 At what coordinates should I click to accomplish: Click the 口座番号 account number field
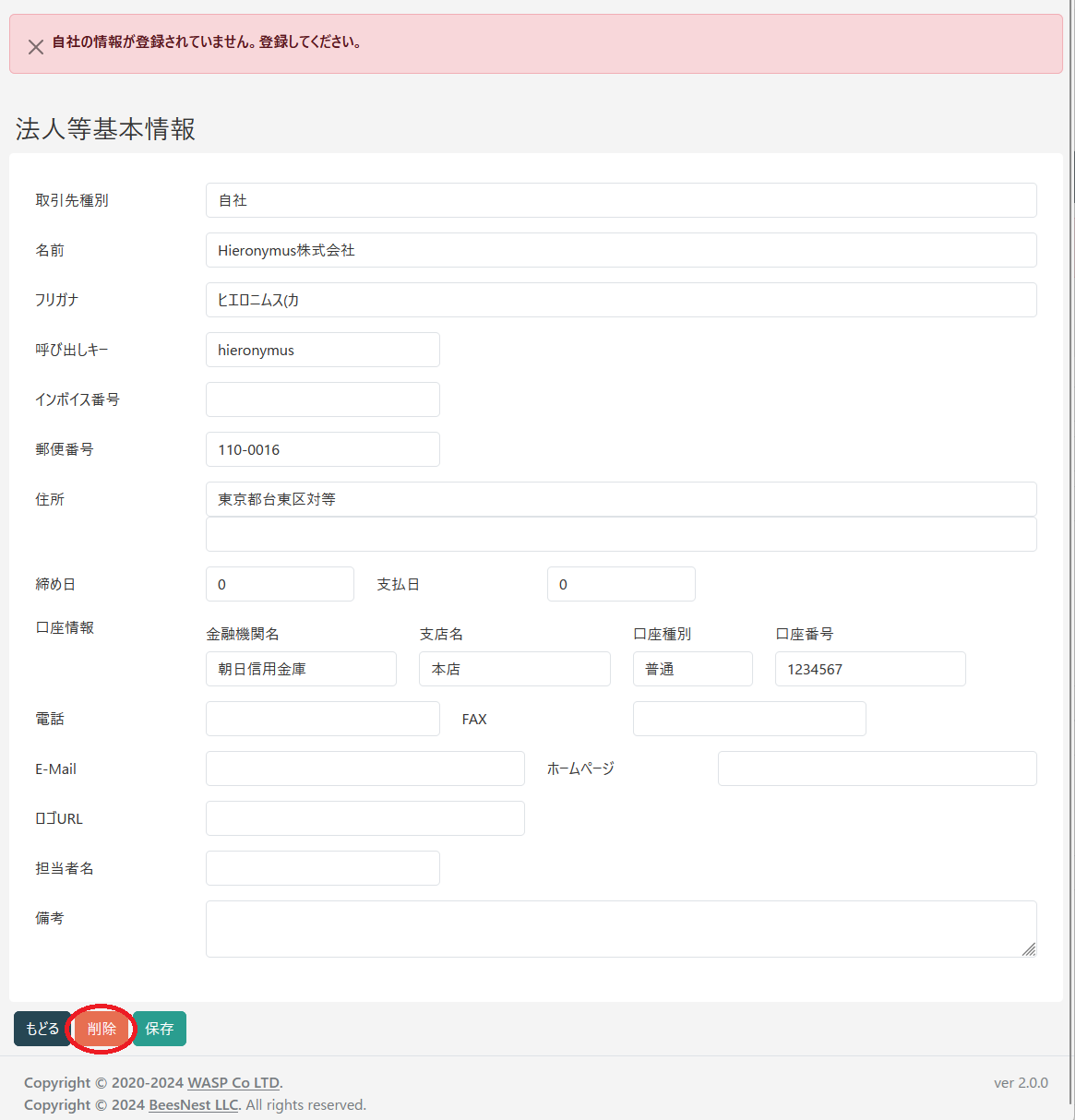tap(869, 669)
